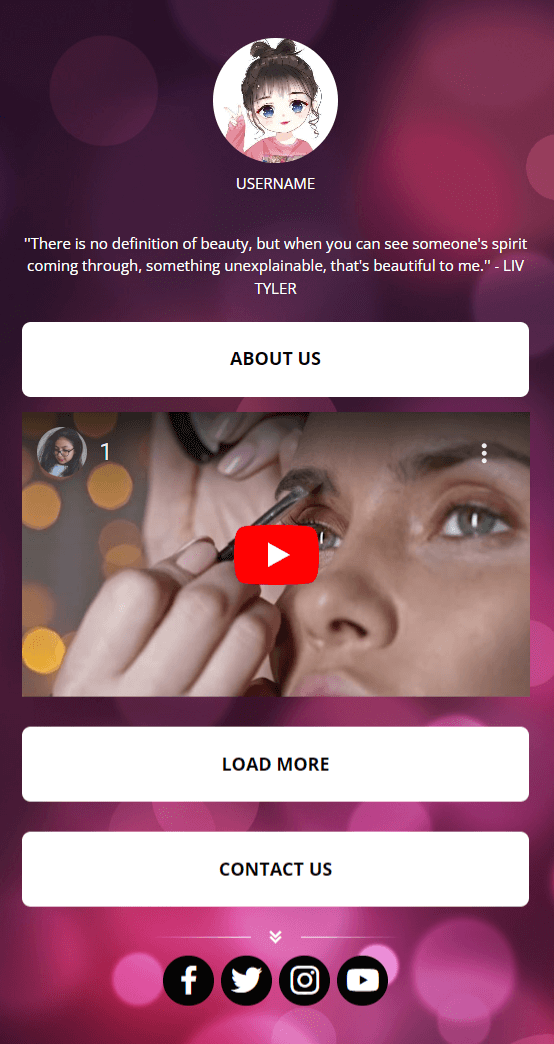Screen dimensions: 554x1044
Task: Click the LOAD MORE button
Action: pyautogui.click(x=276, y=764)
